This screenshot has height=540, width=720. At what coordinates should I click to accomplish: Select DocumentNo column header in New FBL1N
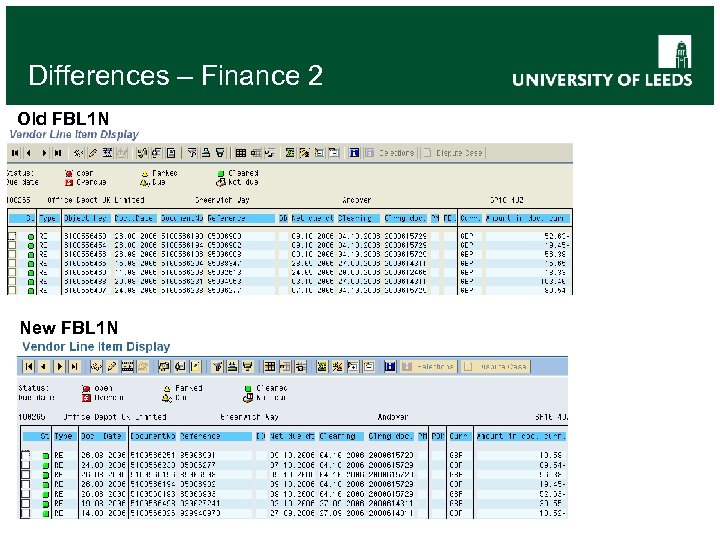click(153, 436)
